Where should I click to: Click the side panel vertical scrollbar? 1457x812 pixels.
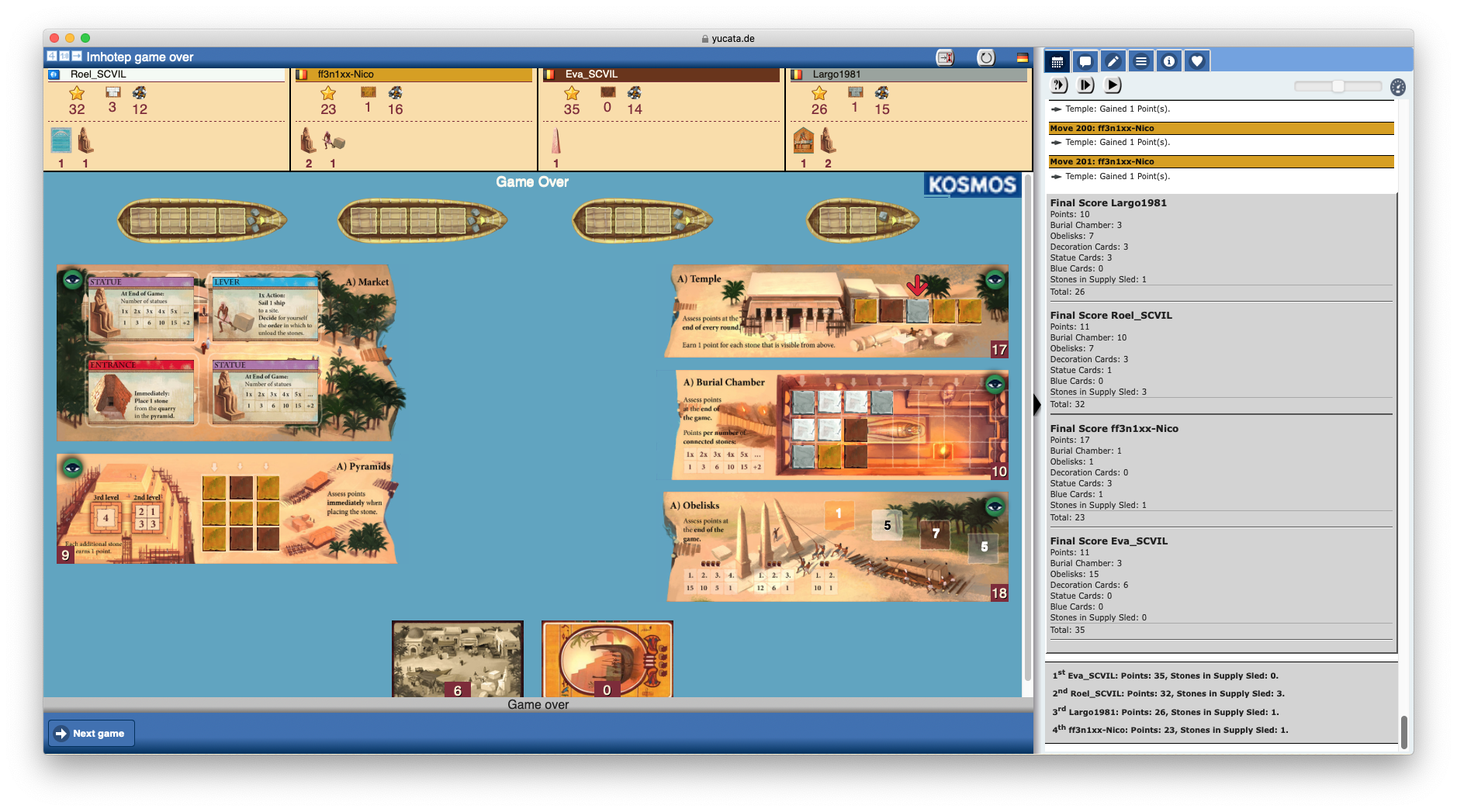1403,732
